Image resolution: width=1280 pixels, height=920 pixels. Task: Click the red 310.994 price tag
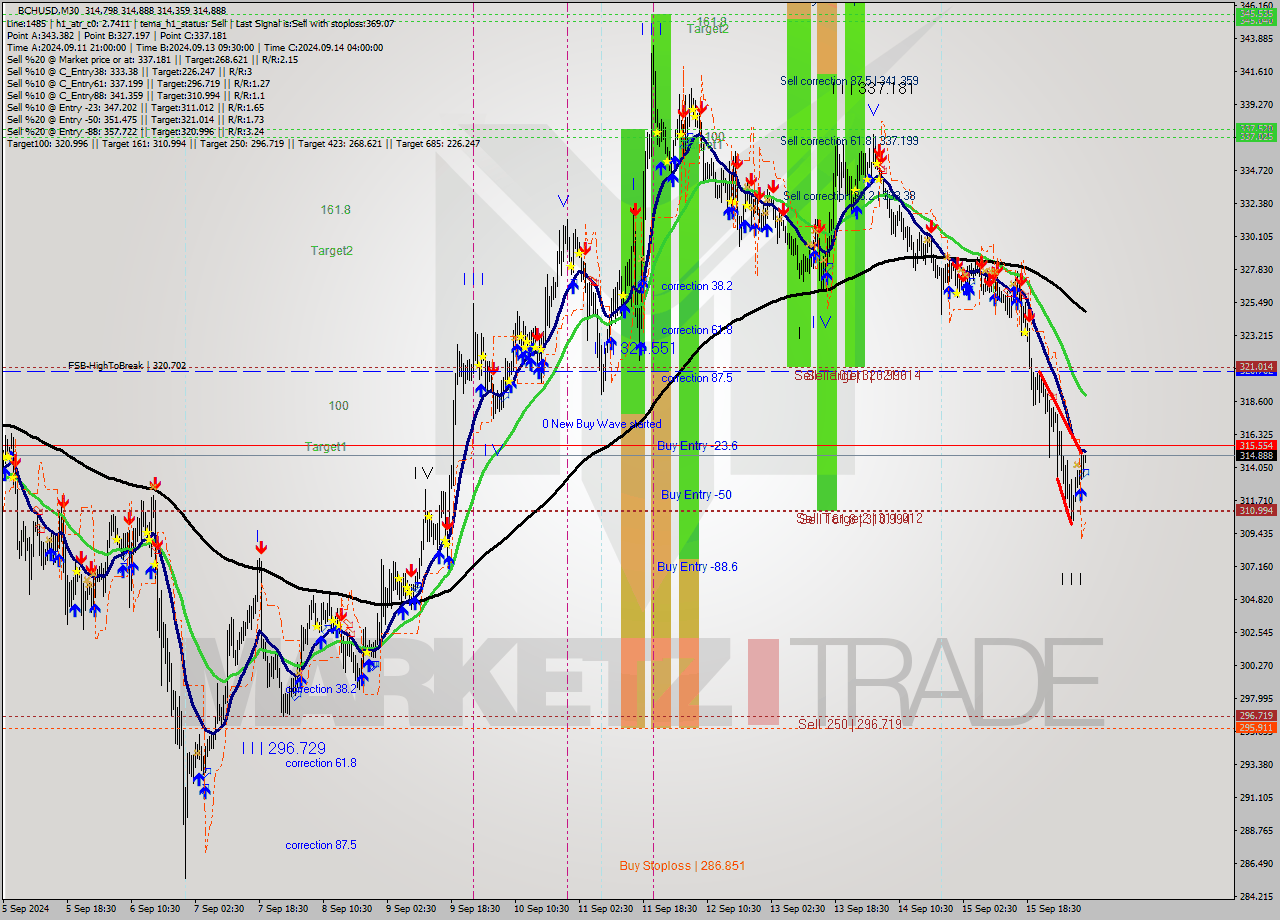(1256, 510)
